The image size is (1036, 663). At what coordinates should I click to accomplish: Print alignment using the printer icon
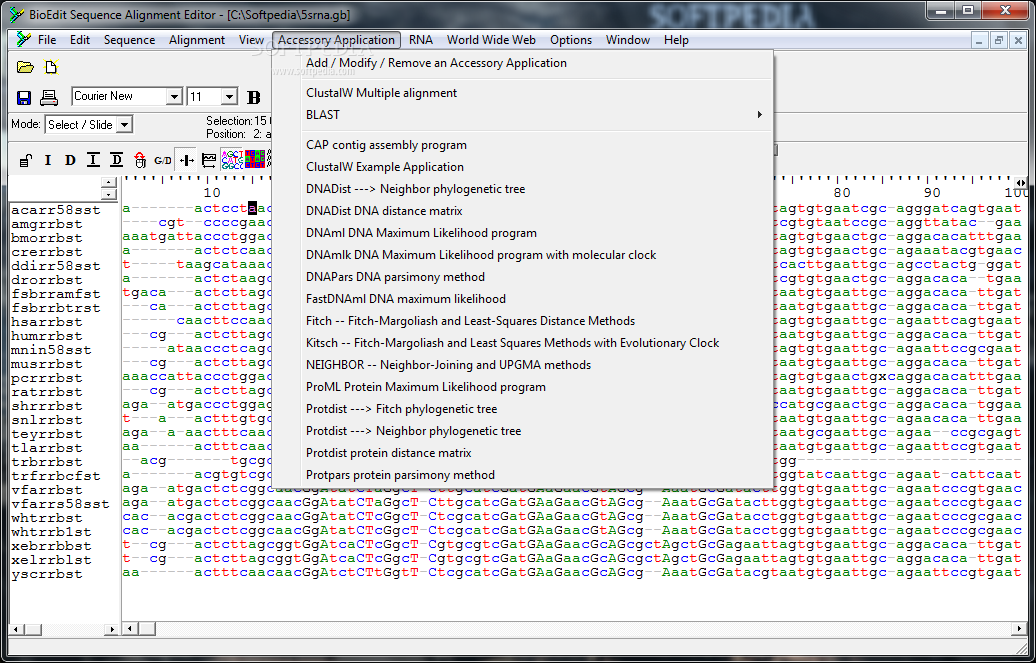[x=49, y=98]
